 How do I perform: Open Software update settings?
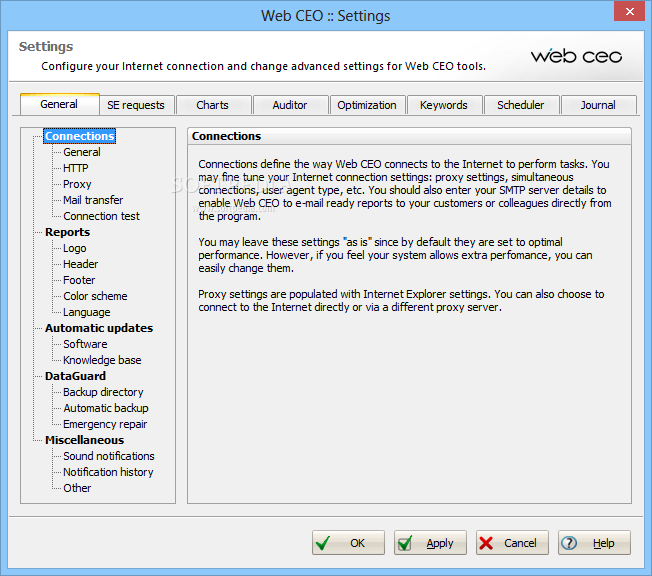[85, 344]
